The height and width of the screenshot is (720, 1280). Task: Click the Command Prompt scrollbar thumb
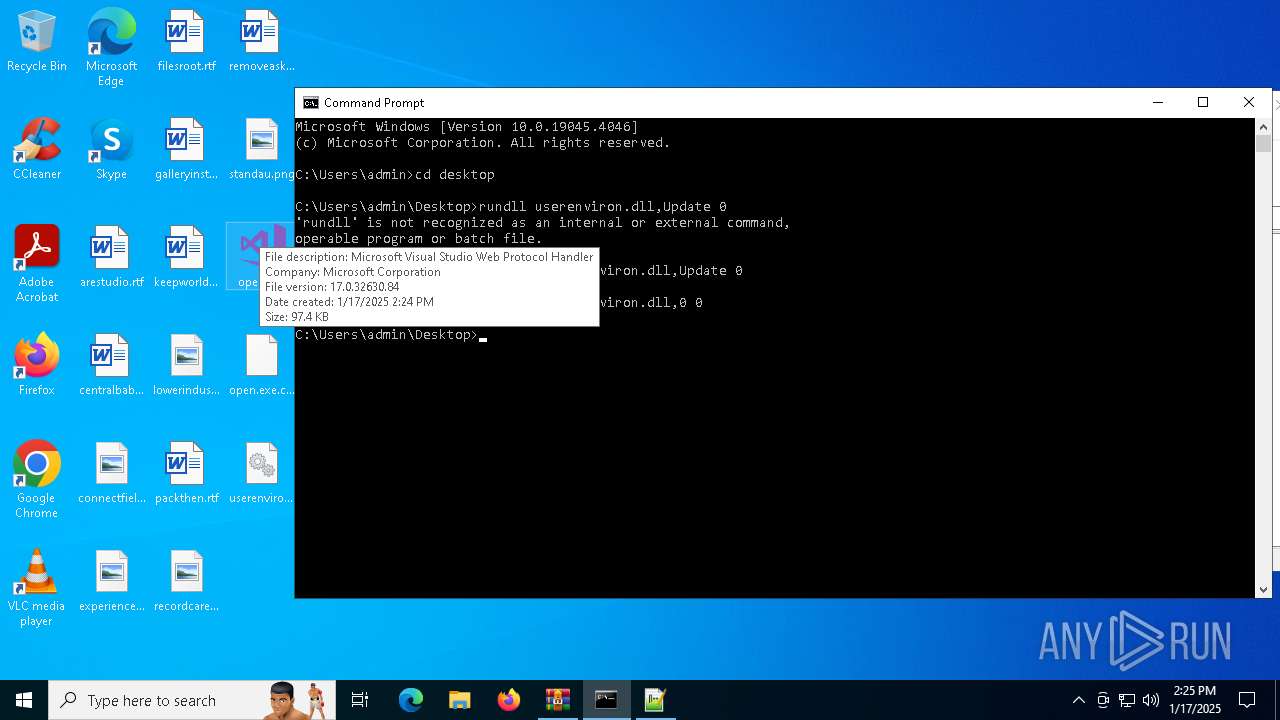click(1263, 144)
